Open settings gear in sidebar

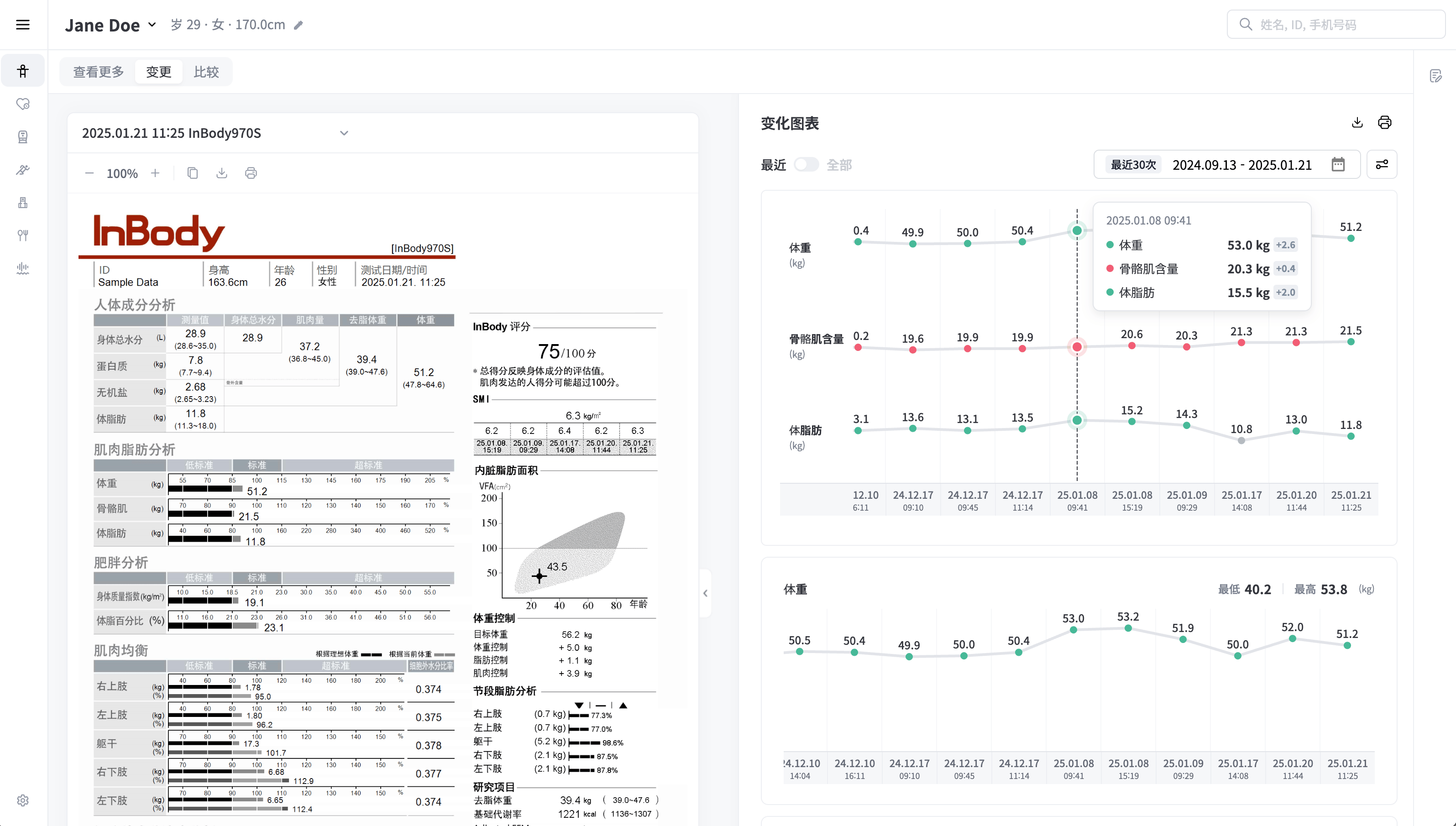coord(23,800)
